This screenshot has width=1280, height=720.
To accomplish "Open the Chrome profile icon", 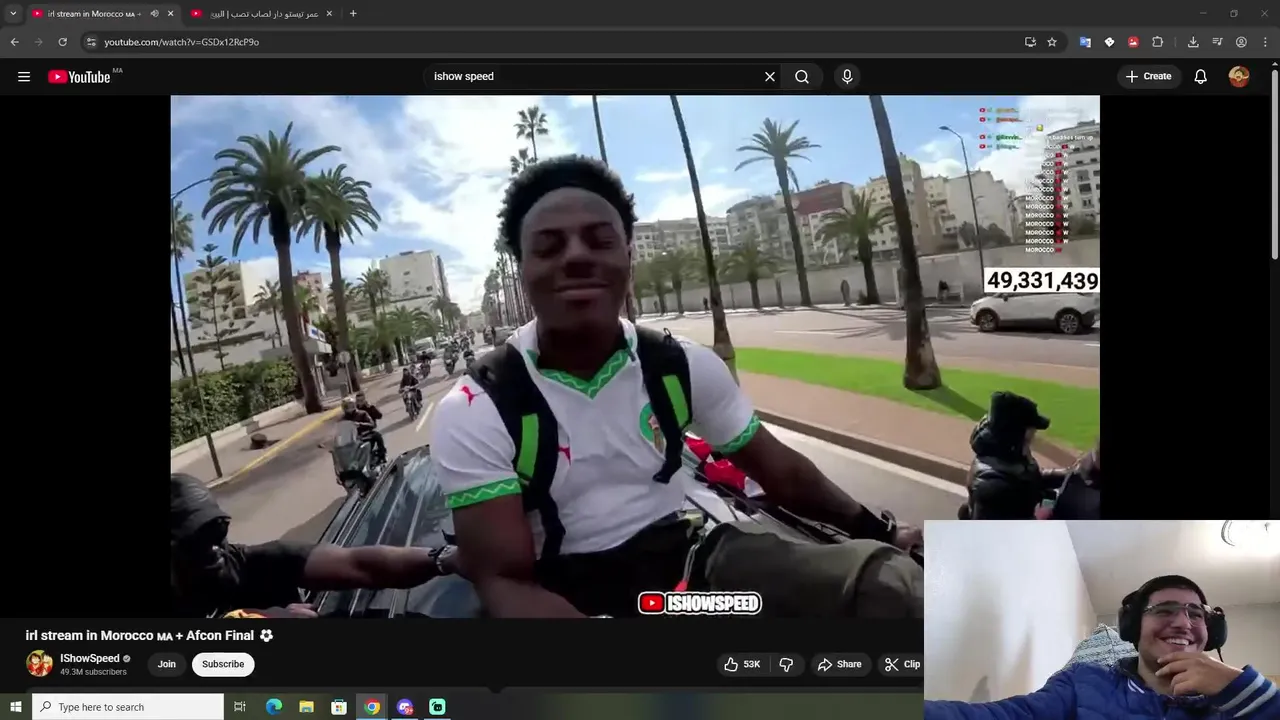I will click(x=1241, y=42).
